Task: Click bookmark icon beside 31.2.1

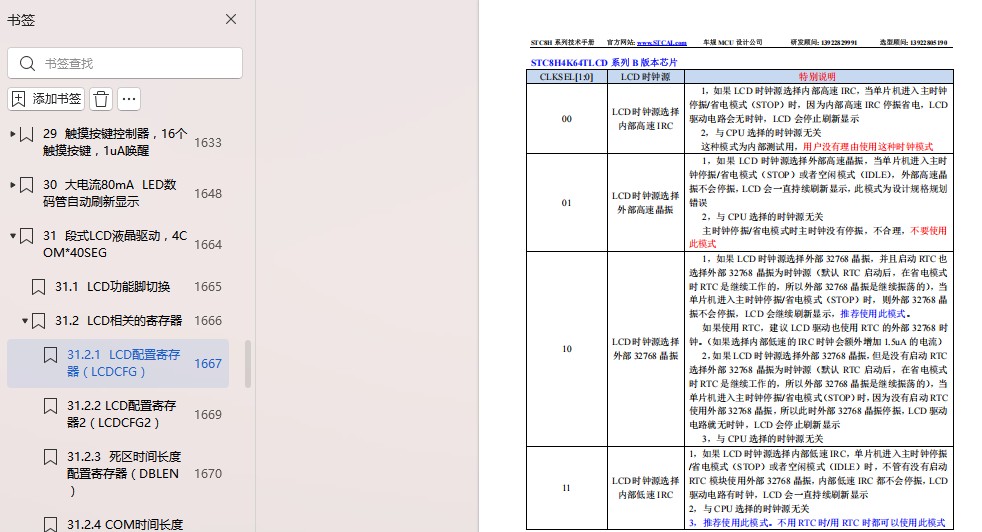Action: [51, 355]
